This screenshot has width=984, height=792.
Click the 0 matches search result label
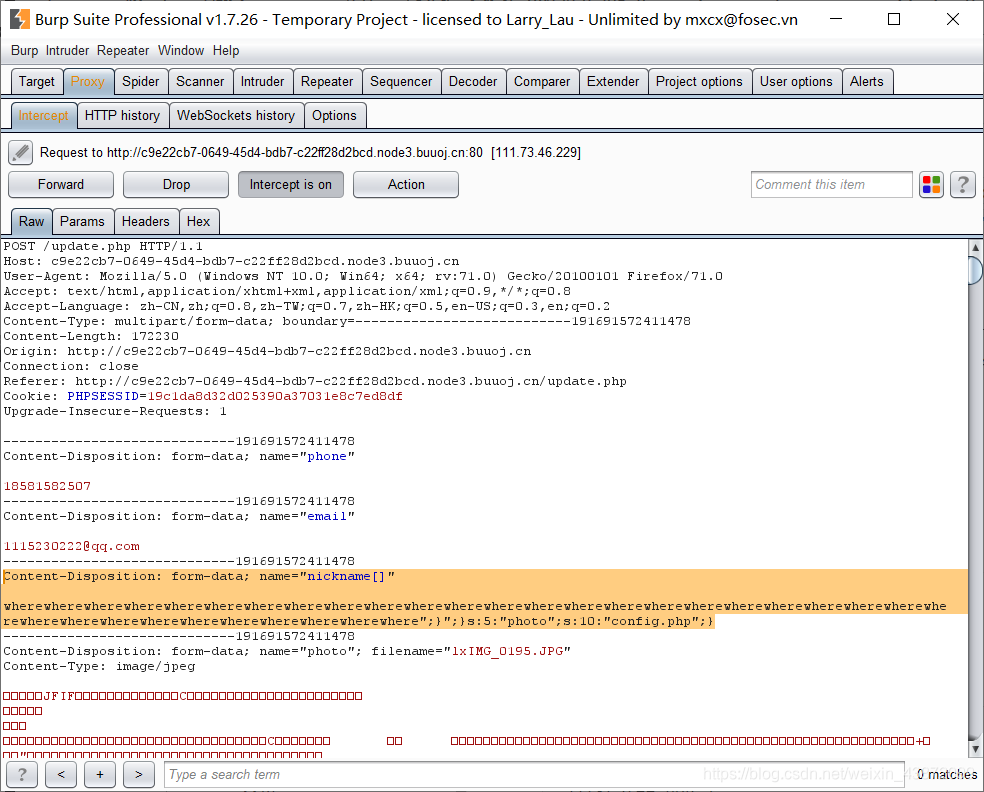pos(946,774)
